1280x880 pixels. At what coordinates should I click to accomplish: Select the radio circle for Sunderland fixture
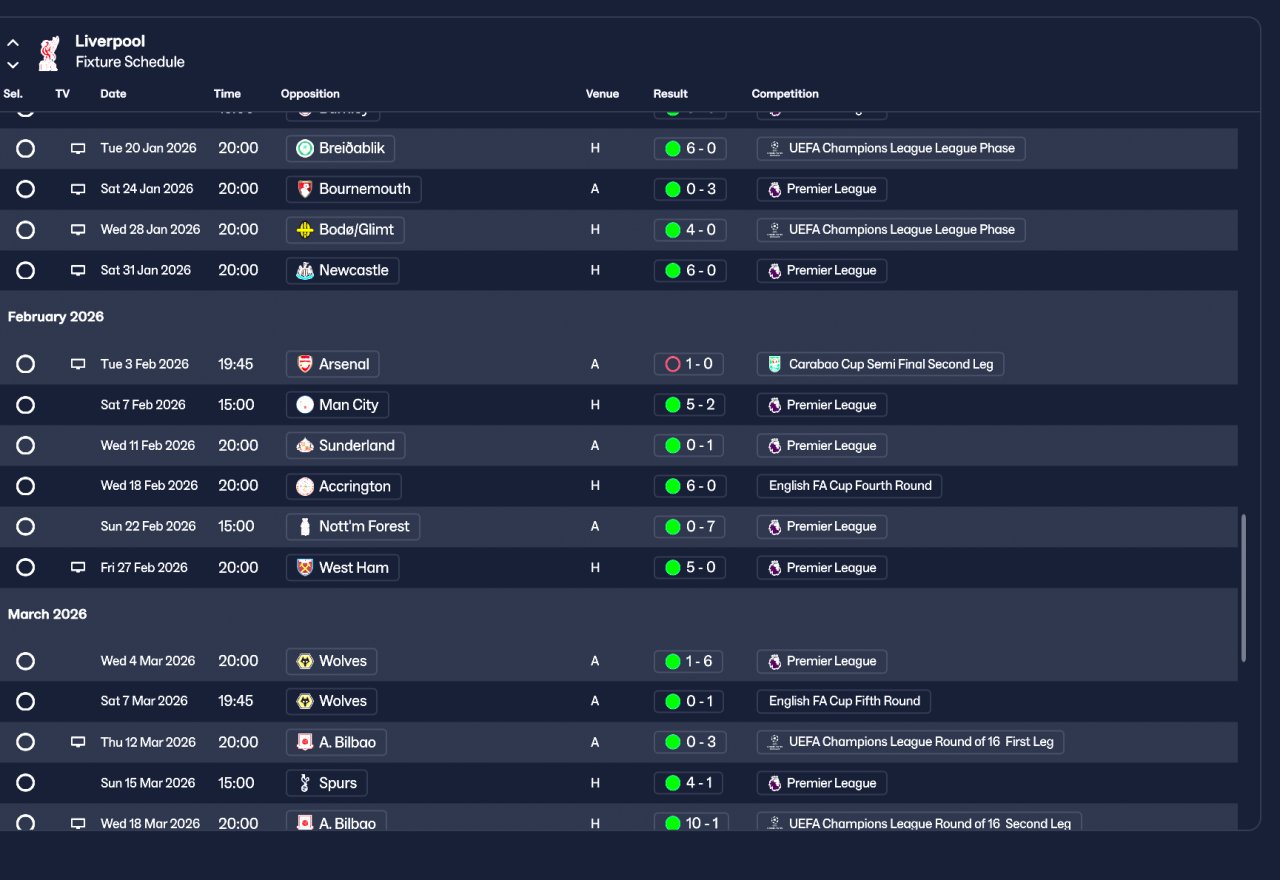(x=26, y=445)
